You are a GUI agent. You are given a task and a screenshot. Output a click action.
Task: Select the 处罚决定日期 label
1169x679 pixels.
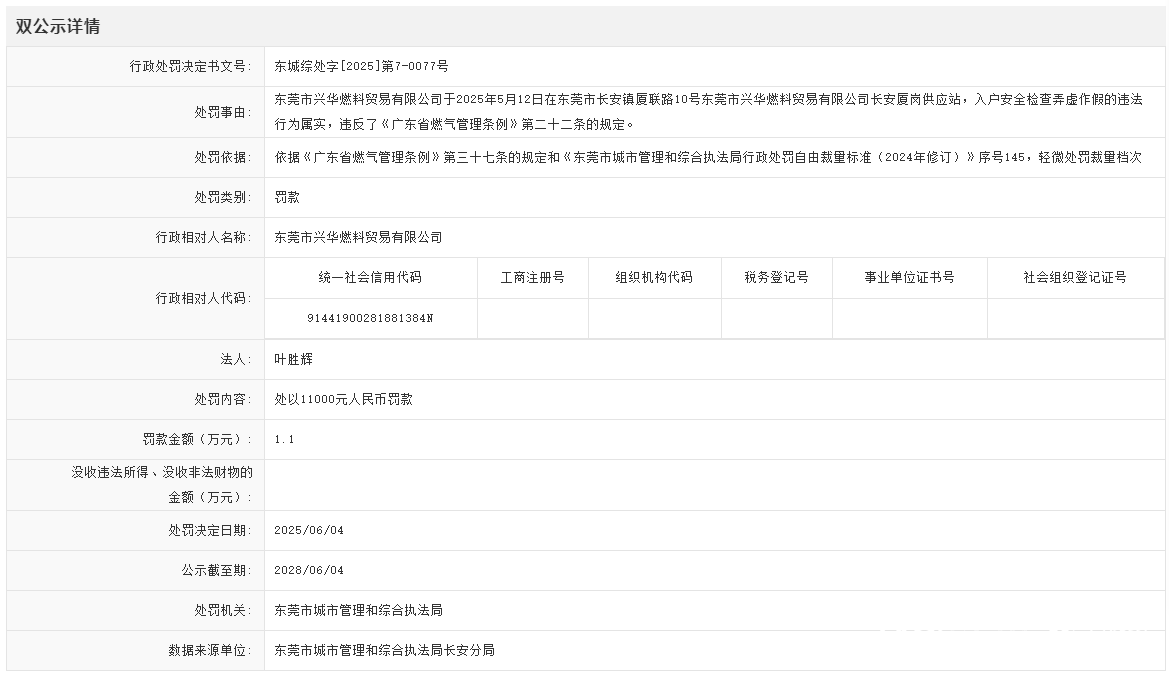coord(209,531)
